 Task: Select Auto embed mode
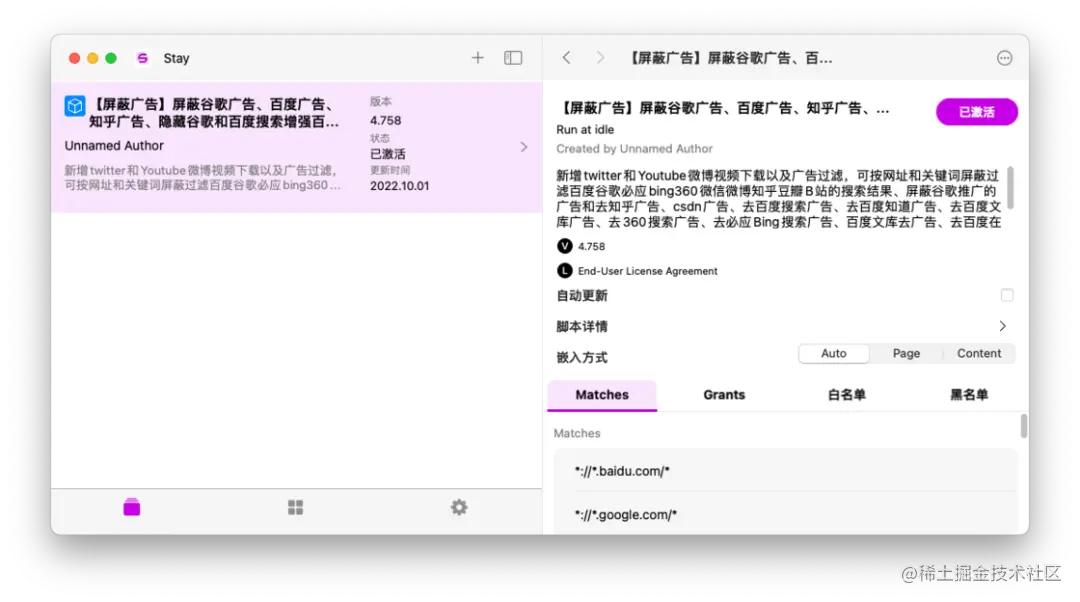pyautogui.click(x=833, y=353)
